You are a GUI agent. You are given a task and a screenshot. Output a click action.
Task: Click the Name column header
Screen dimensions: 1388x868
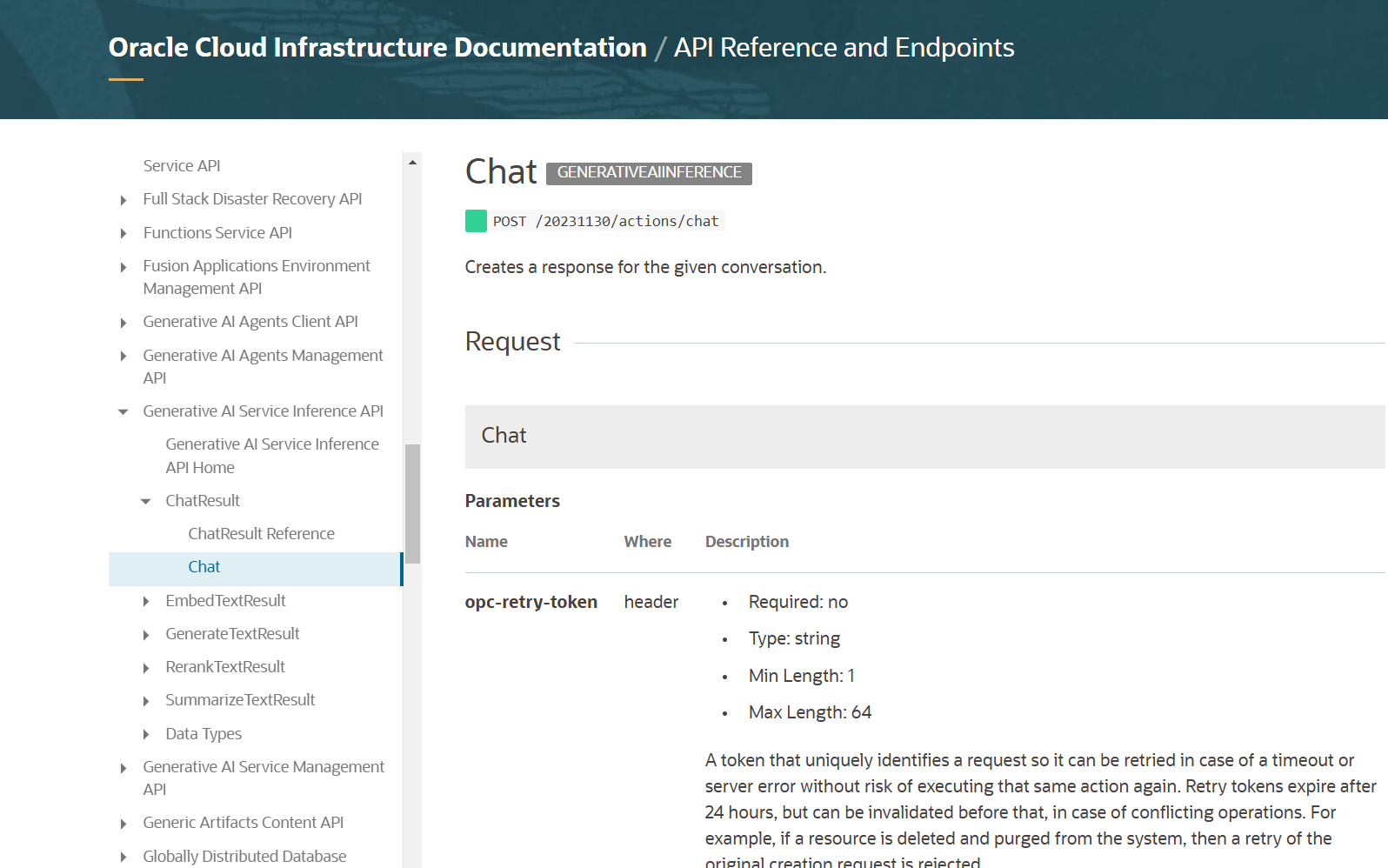click(x=486, y=542)
